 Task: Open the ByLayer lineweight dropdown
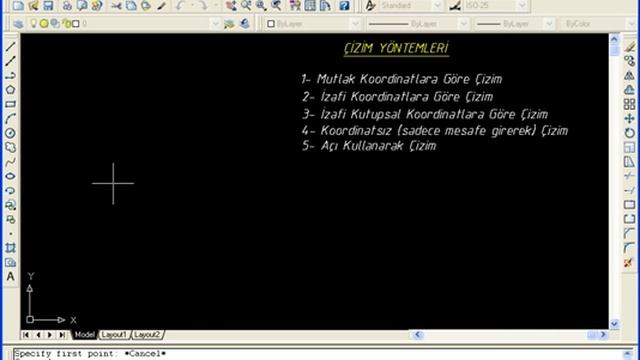tap(549, 24)
